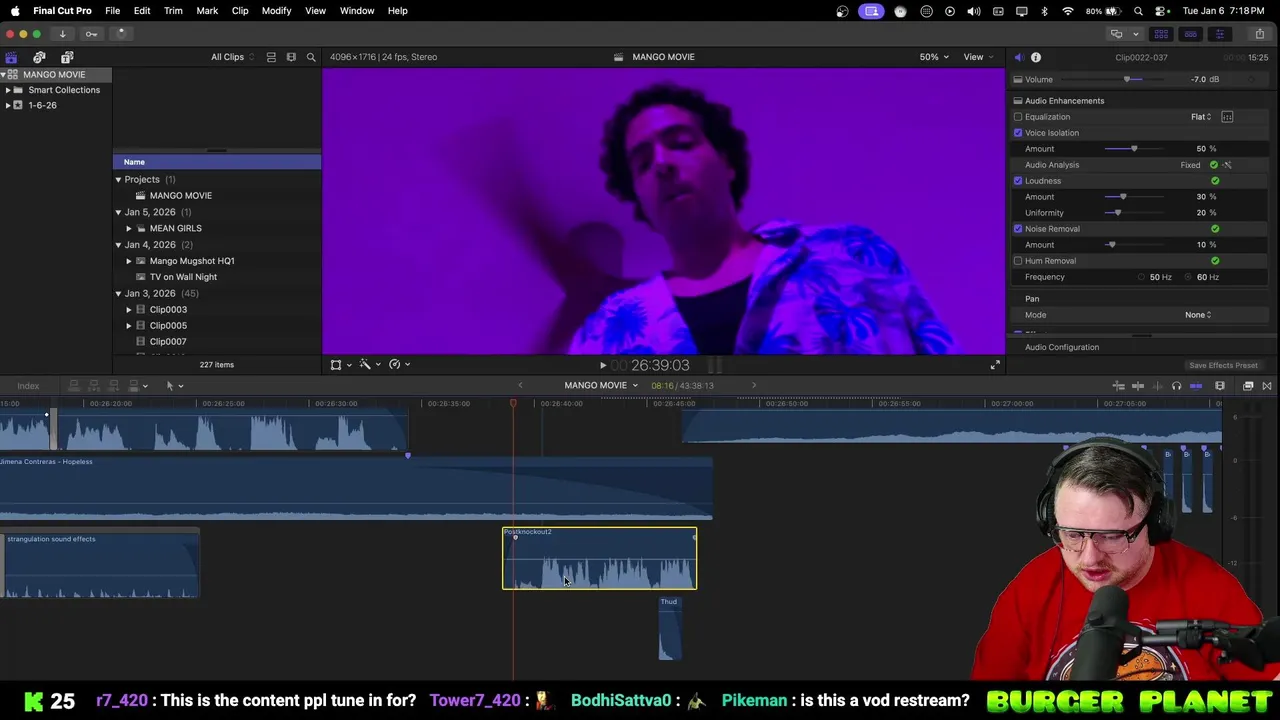1280x720 pixels.
Task: Collapse the Projects group triangle
Action: [x=118, y=180]
